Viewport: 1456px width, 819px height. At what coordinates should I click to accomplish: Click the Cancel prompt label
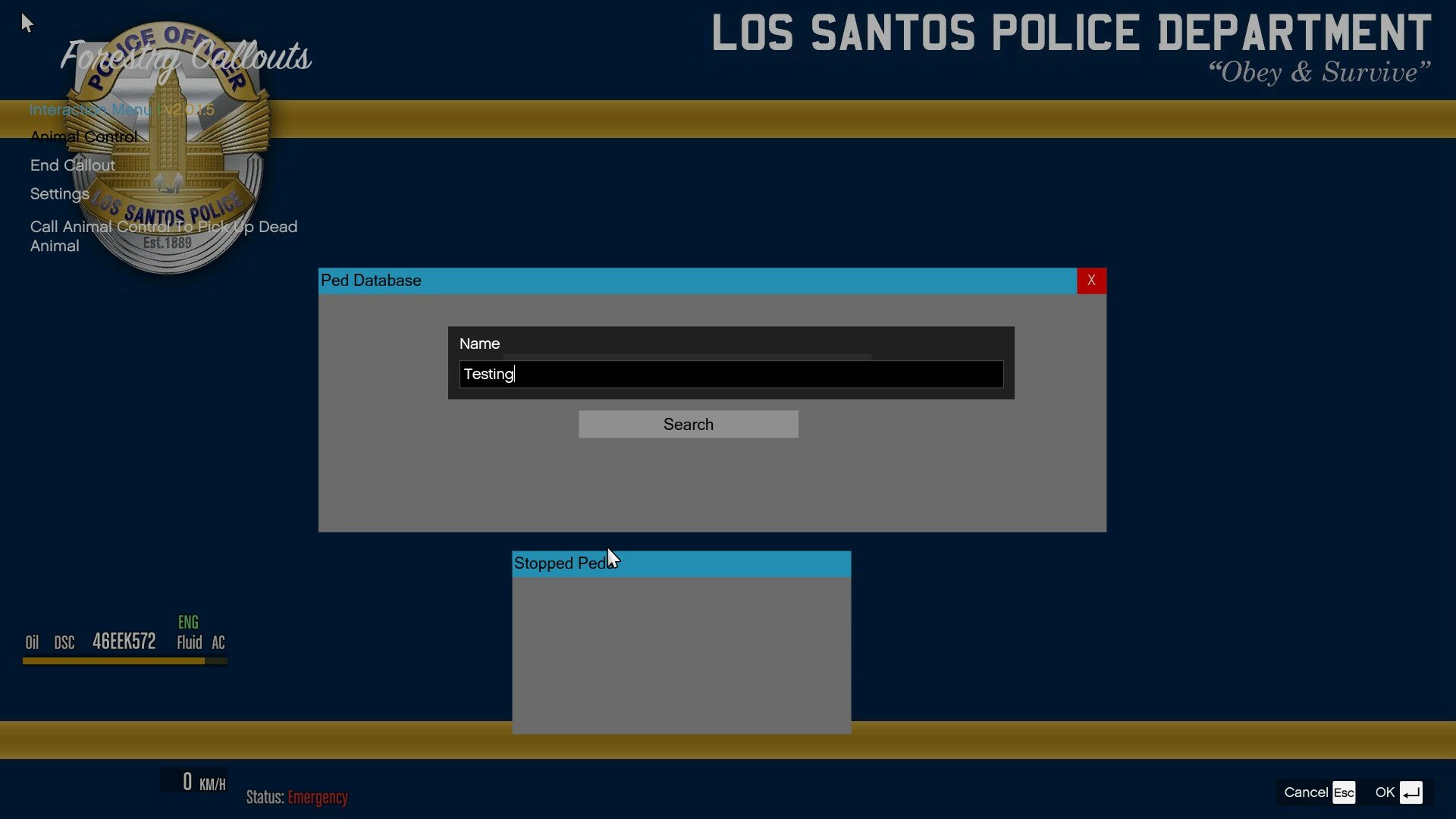coord(1306,792)
